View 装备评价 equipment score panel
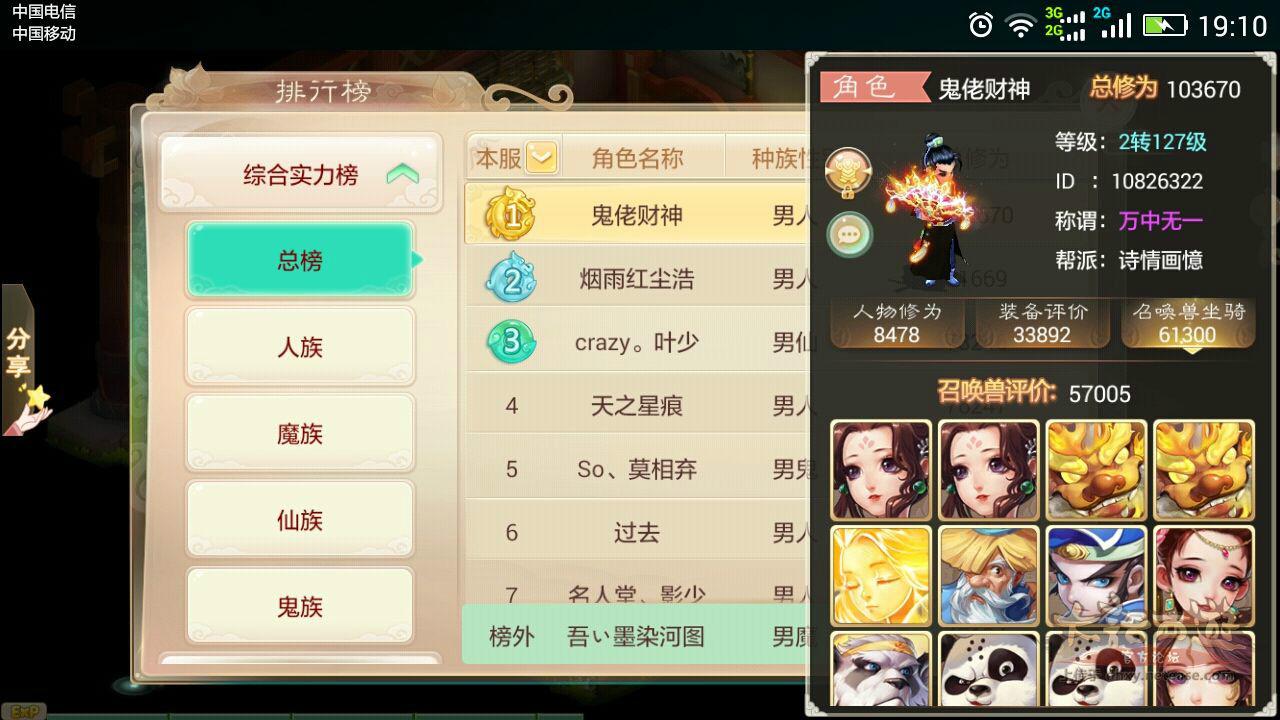 tap(1042, 324)
